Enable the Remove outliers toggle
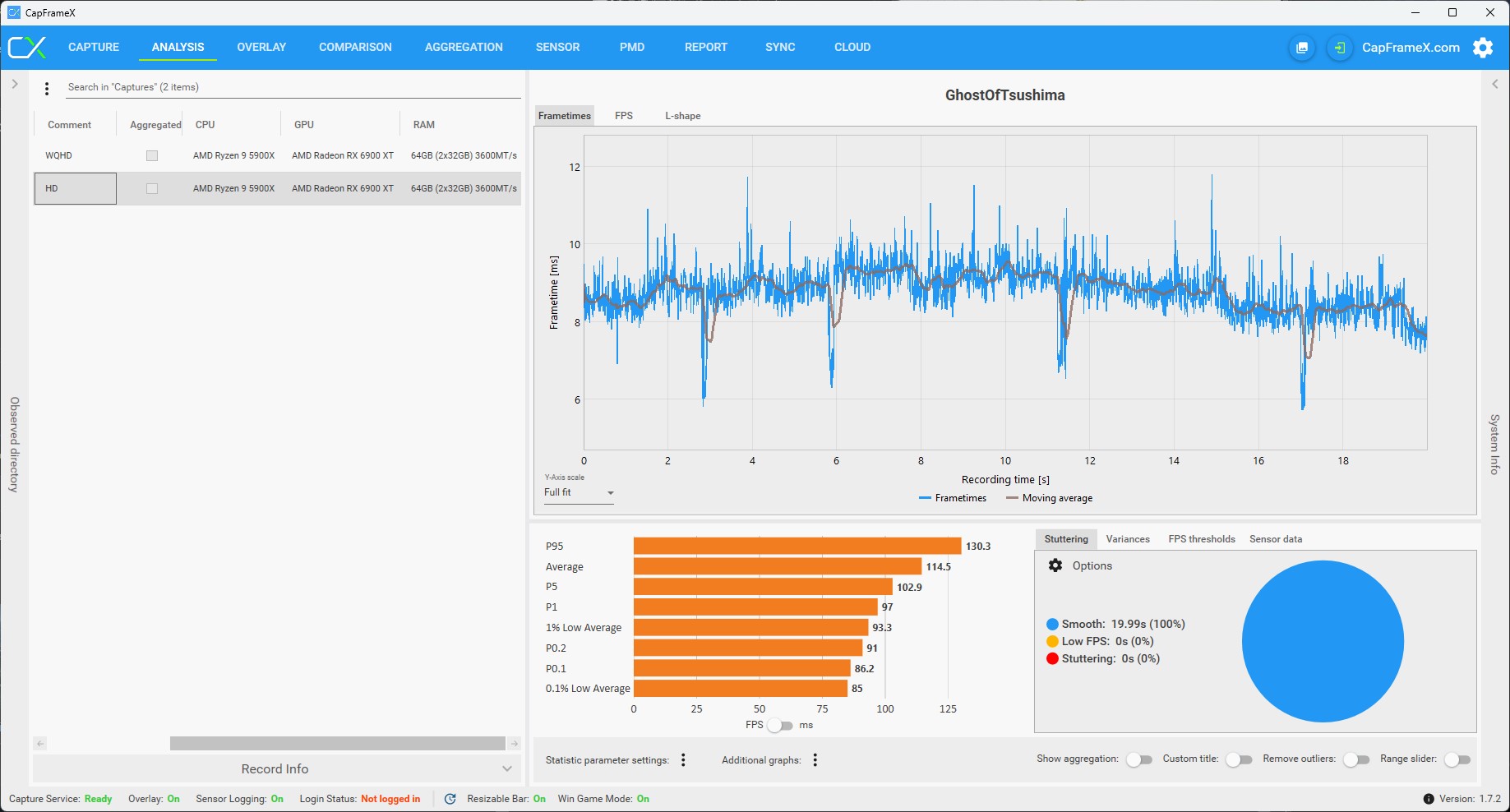This screenshot has width=1510, height=812. [1356, 759]
